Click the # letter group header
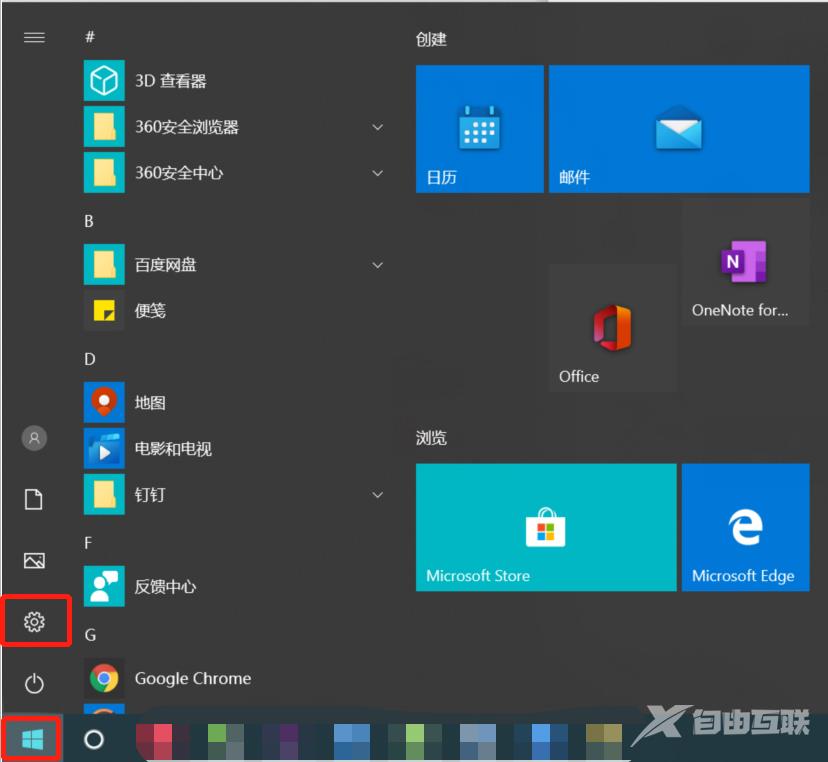 90,37
